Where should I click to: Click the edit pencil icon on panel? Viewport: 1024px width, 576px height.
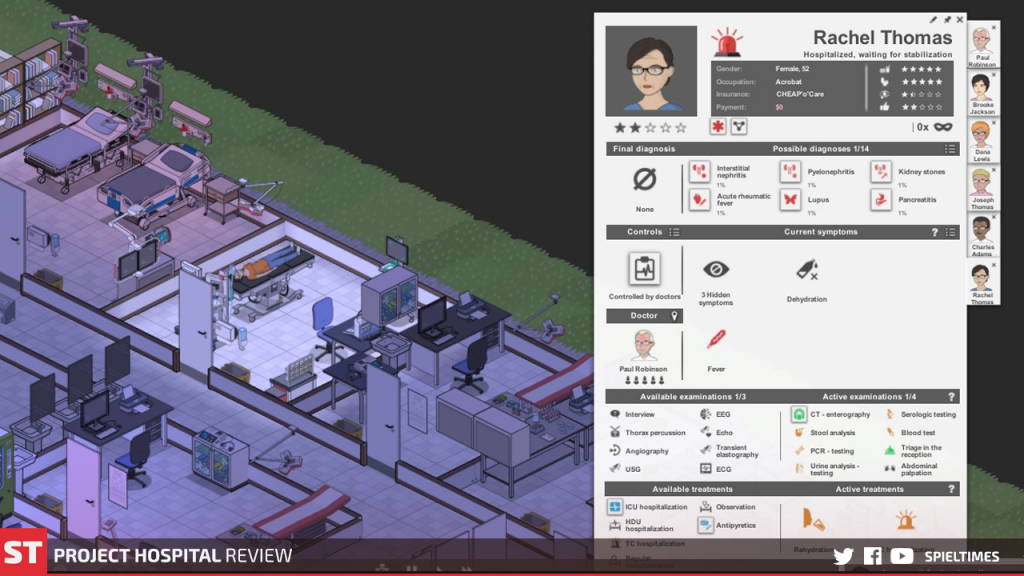pos(933,20)
